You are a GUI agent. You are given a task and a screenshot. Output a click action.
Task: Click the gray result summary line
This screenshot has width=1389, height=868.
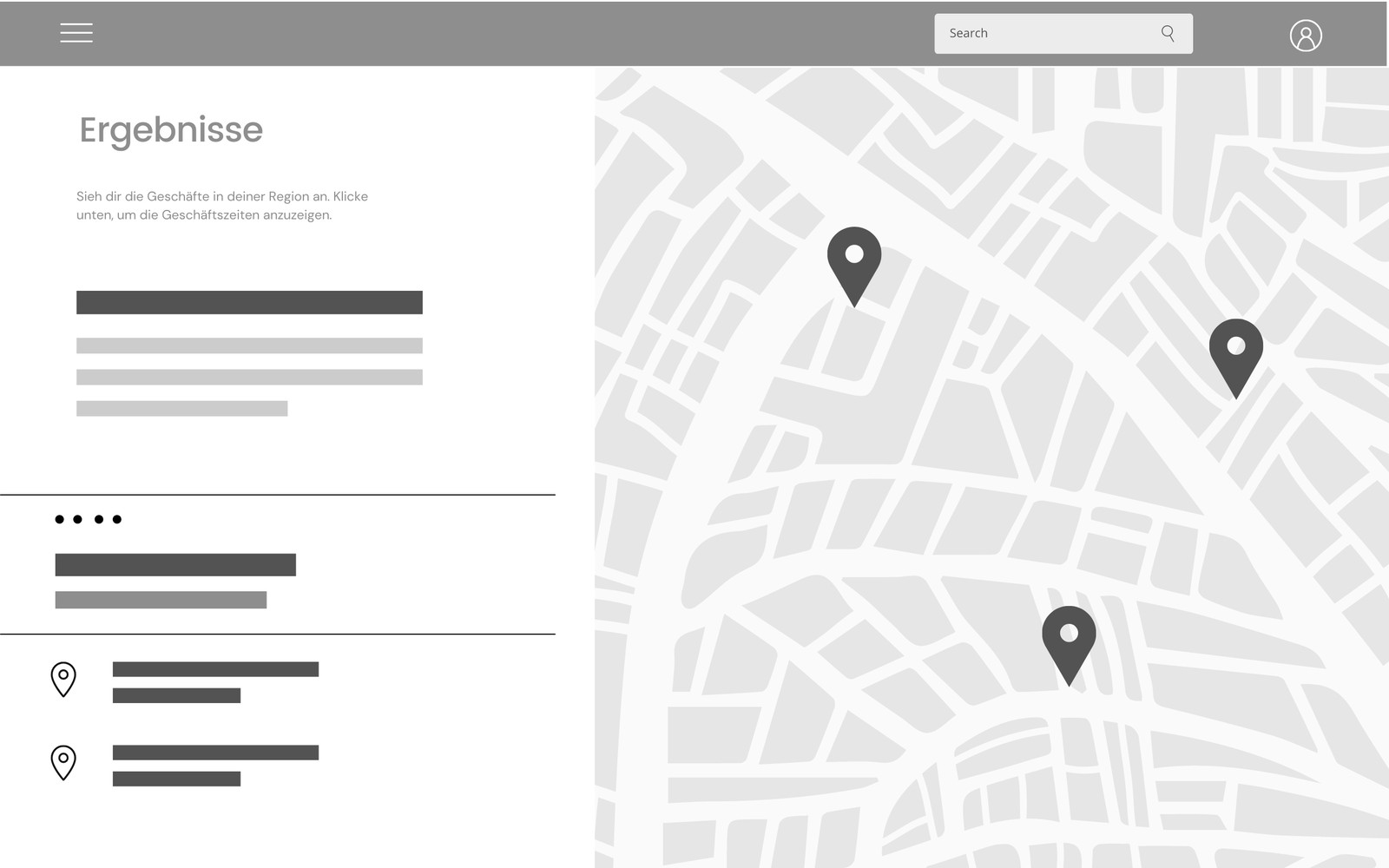(161, 599)
